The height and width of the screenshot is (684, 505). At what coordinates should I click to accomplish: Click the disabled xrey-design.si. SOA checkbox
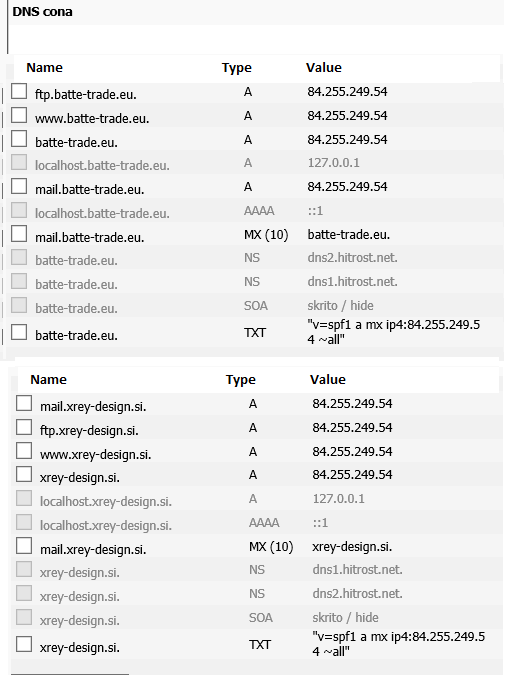coord(24,617)
